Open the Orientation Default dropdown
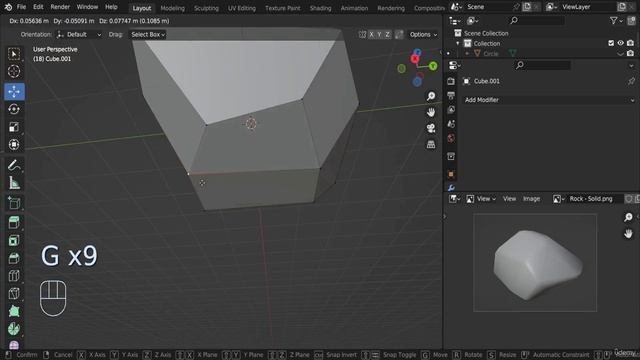The height and width of the screenshot is (360, 640). 79,35
